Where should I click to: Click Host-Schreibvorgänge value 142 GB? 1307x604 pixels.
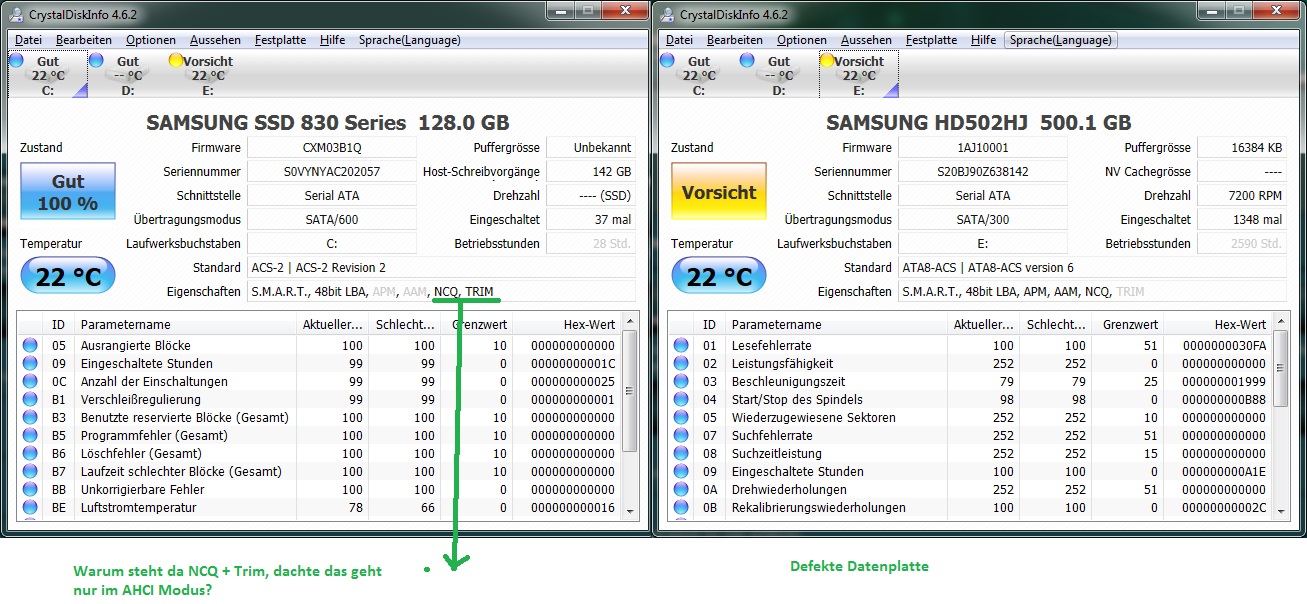pyautogui.click(x=591, y=171)
